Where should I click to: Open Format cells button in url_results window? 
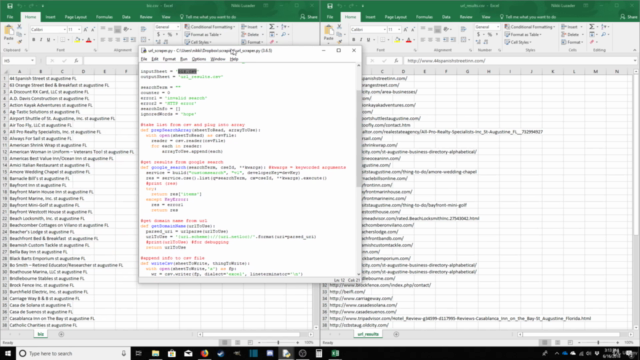[x=572, y=42]
